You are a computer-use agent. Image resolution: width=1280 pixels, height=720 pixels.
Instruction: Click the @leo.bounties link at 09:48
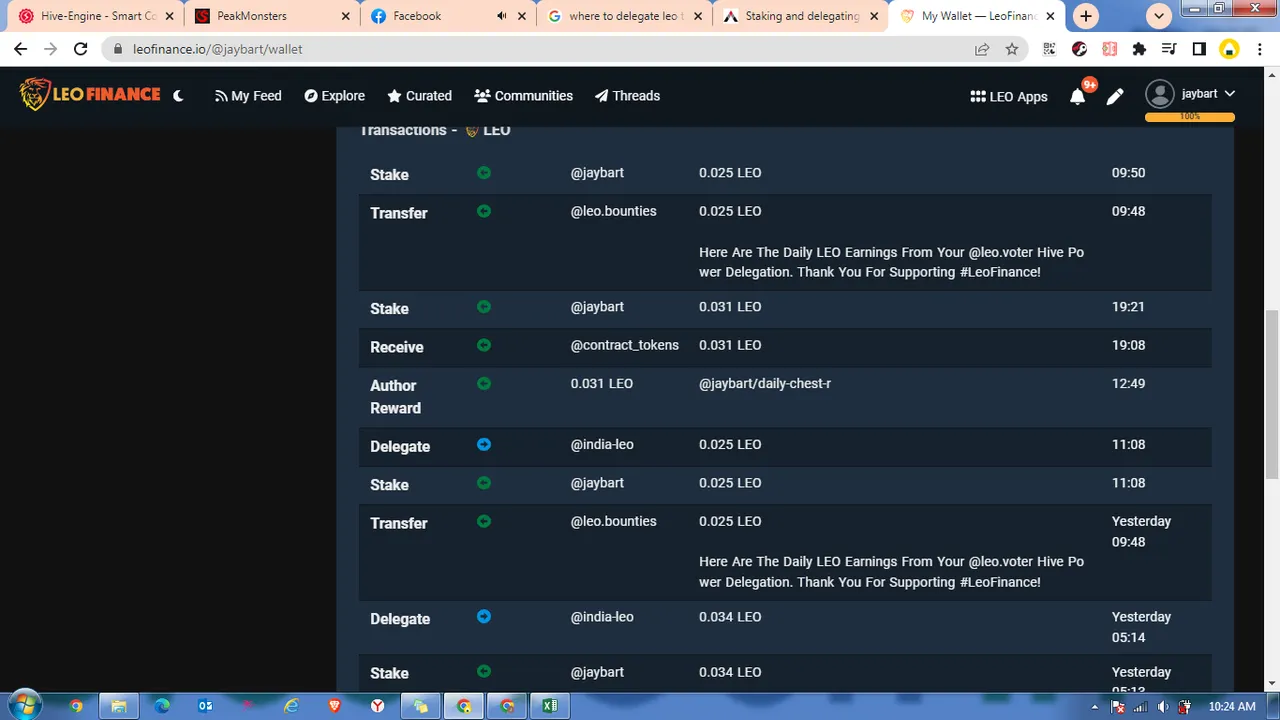(613, 211)
